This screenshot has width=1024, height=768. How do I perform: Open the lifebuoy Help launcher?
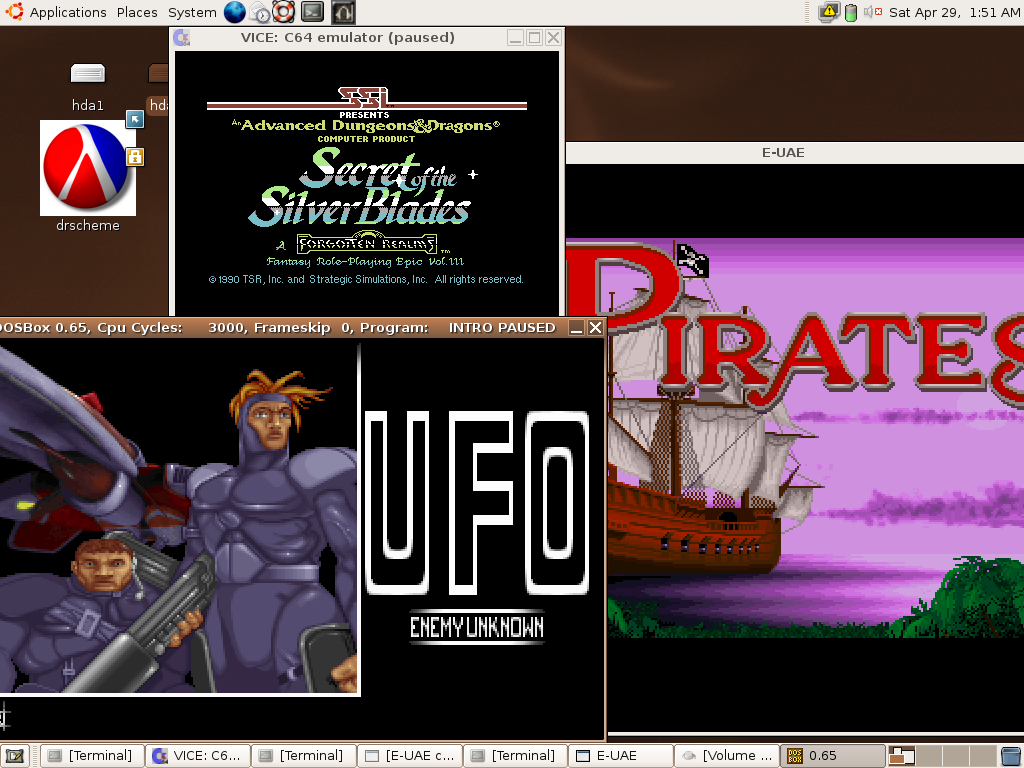pos(284,12)
